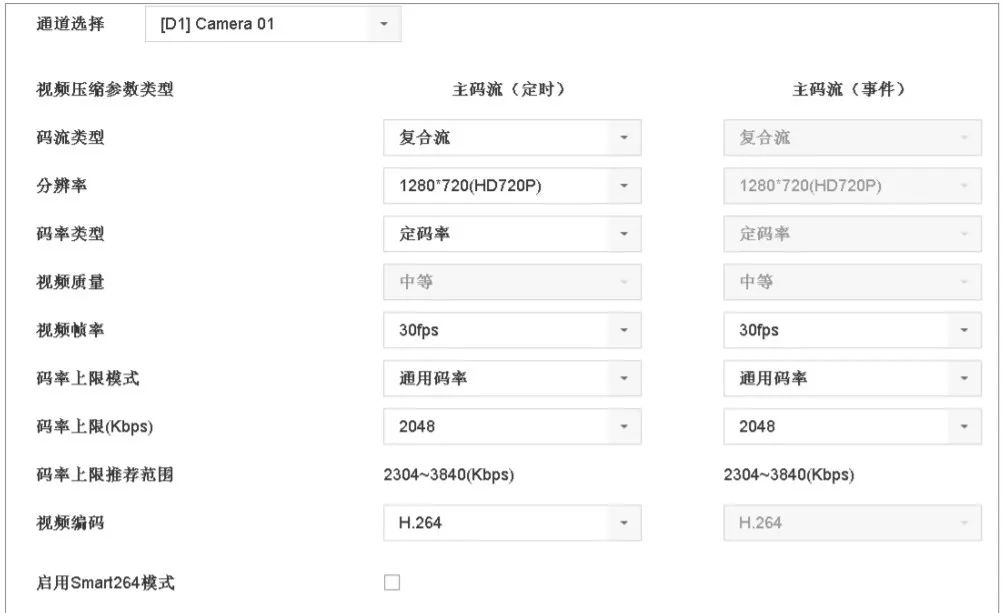Open 视频帧率 30fps dropdown under 主码流（定时）
This screenshot has width=1006, height=613.
(x=511, y=330)
